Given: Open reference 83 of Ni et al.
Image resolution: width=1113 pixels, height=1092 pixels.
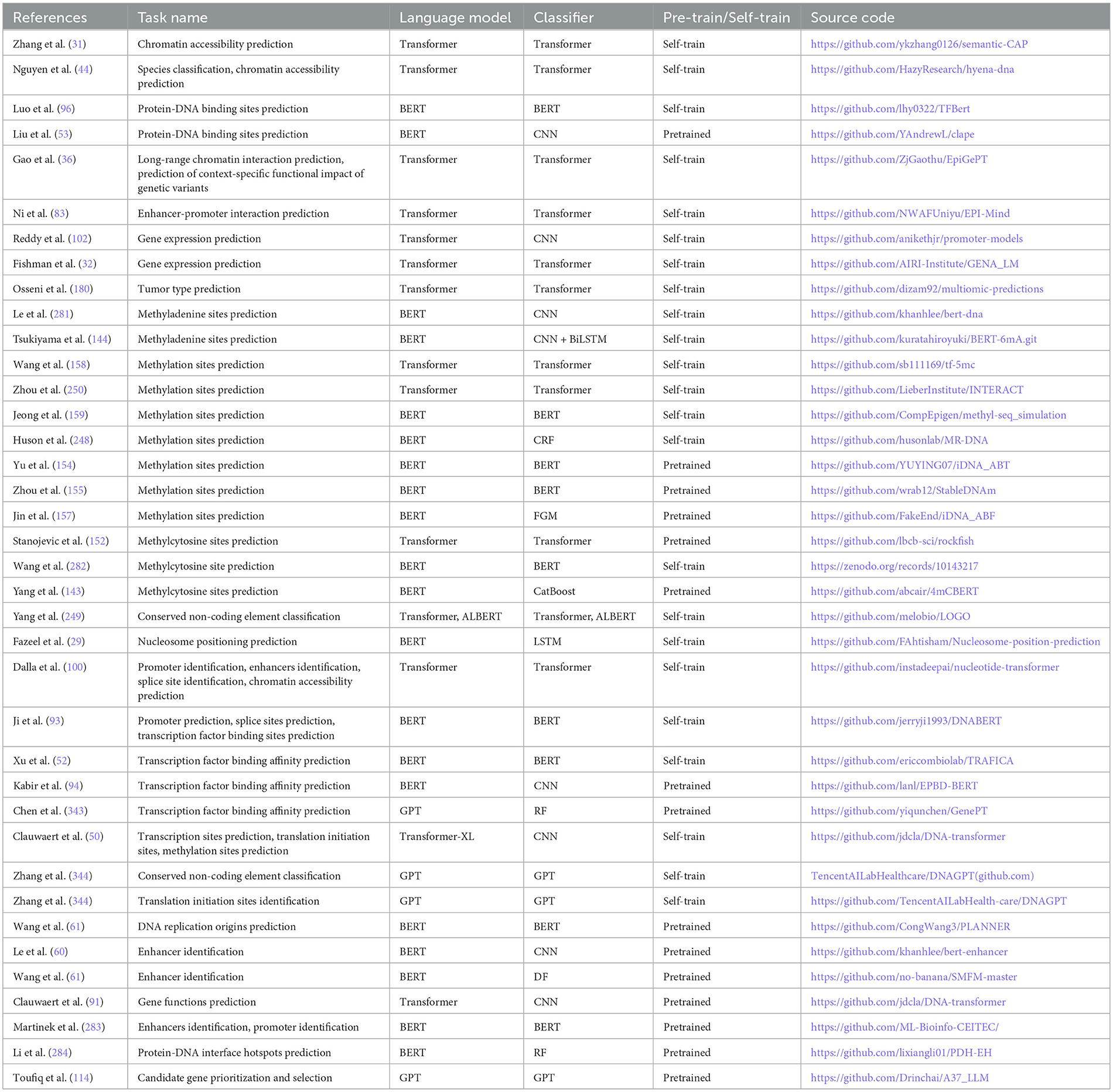Looking at the screenshot, I should click(60, 213).
